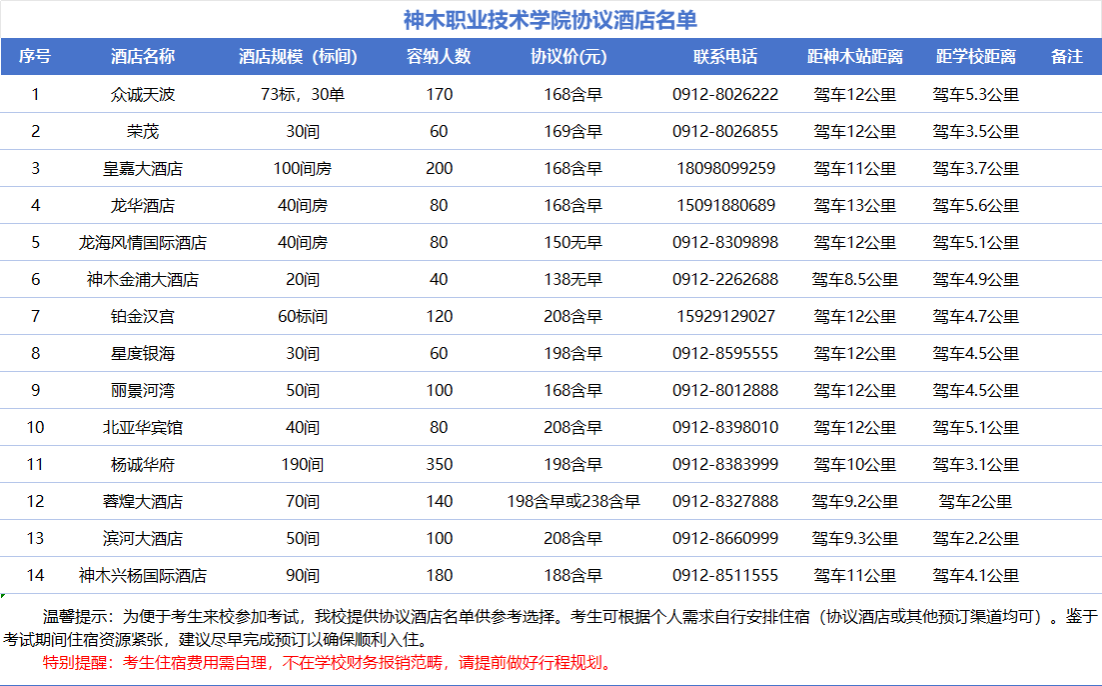Viewport: 1102px width, 686px height.
Task: Select the price cell 150无早
Action: click(568, 243)
